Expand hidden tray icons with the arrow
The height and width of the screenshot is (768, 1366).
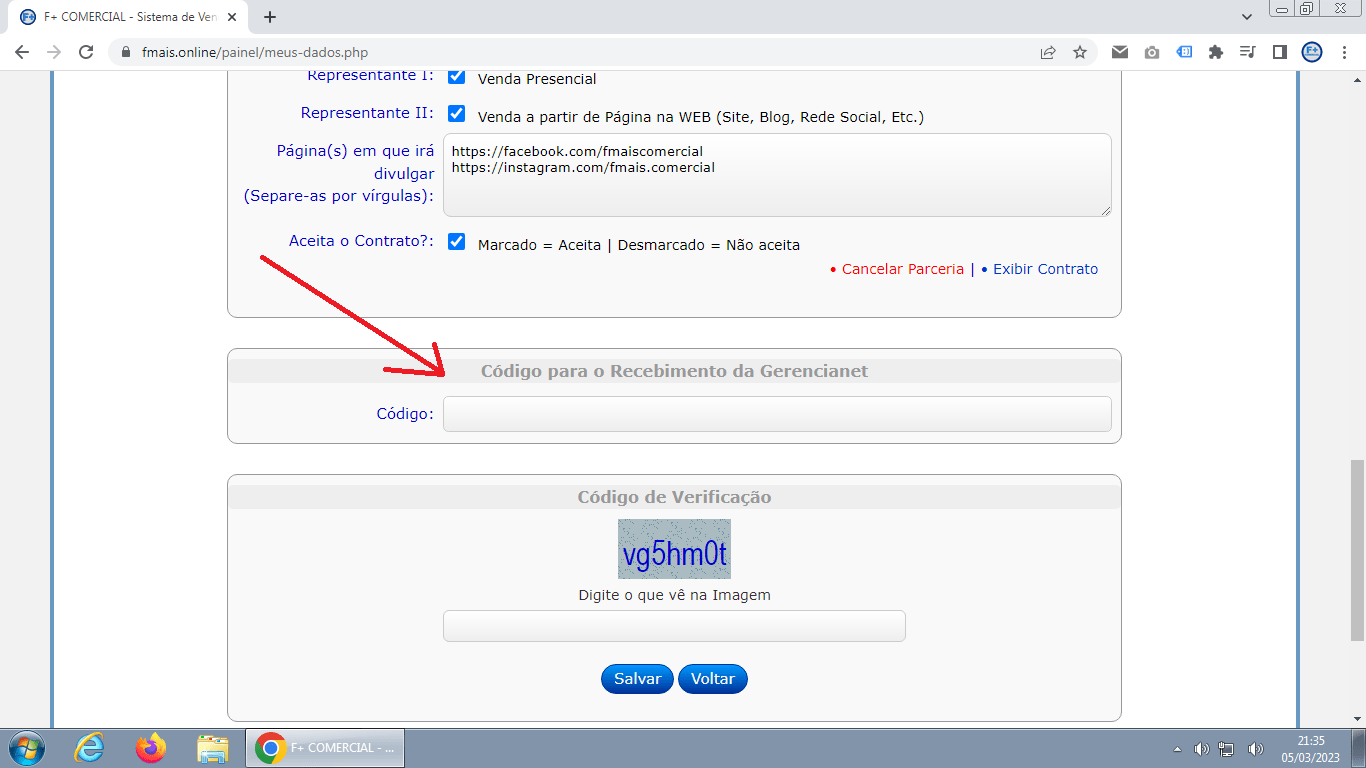[x=1177, y=747]
